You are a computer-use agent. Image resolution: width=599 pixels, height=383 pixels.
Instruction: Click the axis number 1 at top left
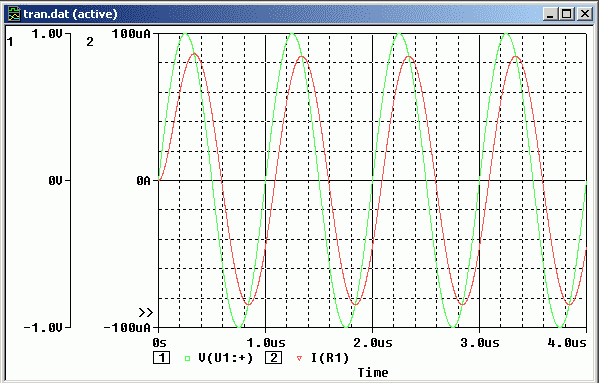coord(10,42)
